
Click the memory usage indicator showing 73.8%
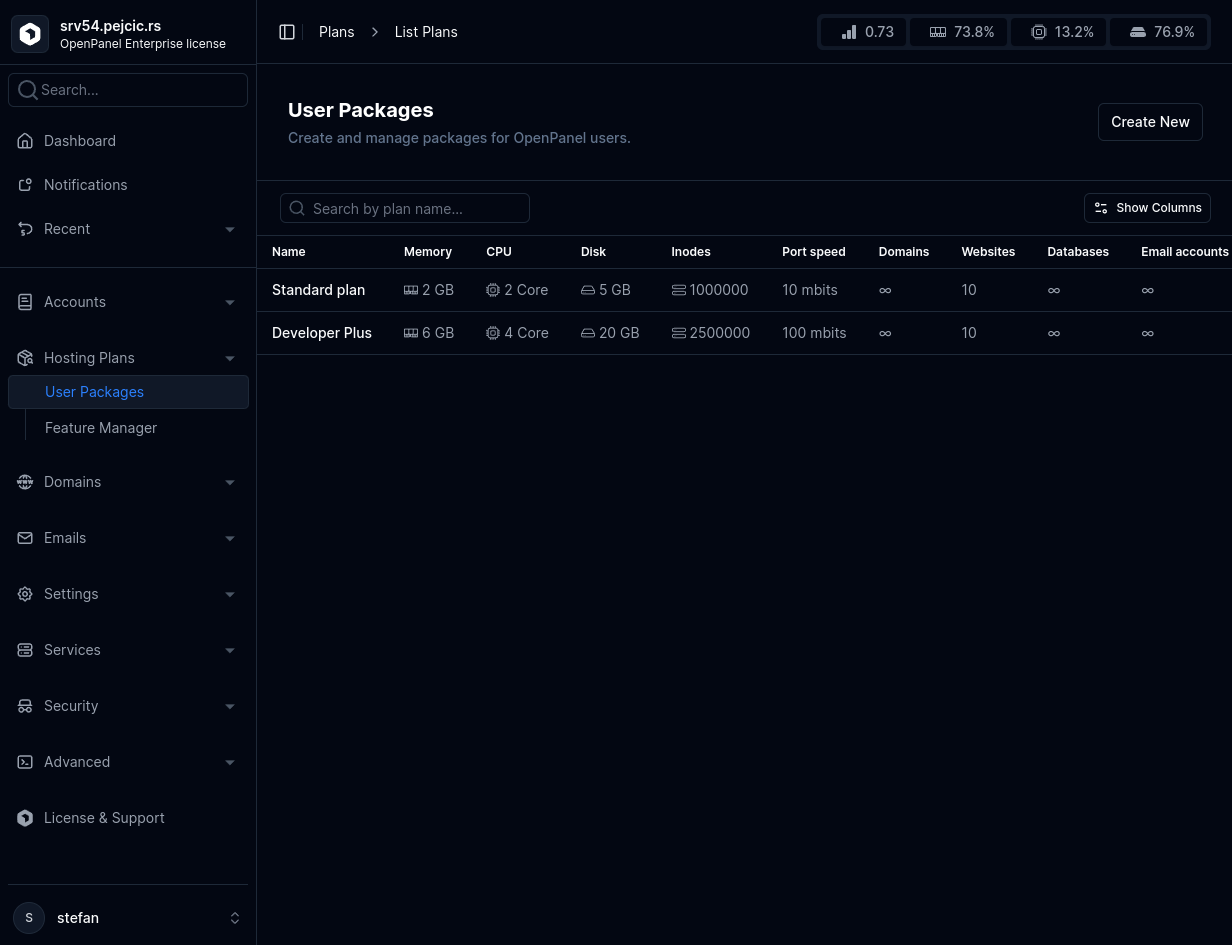(x=958, y=31)
